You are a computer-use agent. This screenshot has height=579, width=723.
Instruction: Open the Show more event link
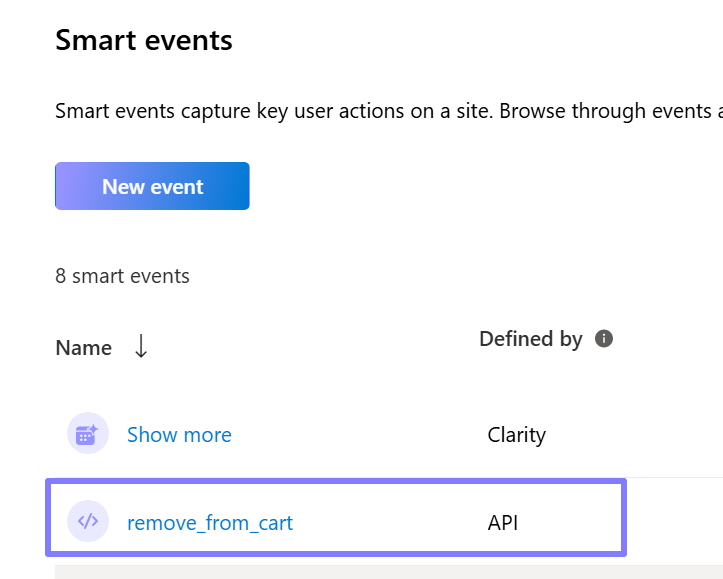pyautogui.click(x=179, y=434)
